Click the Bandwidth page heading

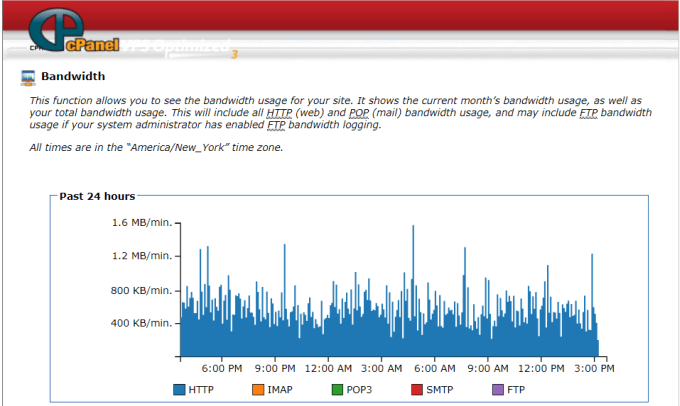click(x=73, y=76)
